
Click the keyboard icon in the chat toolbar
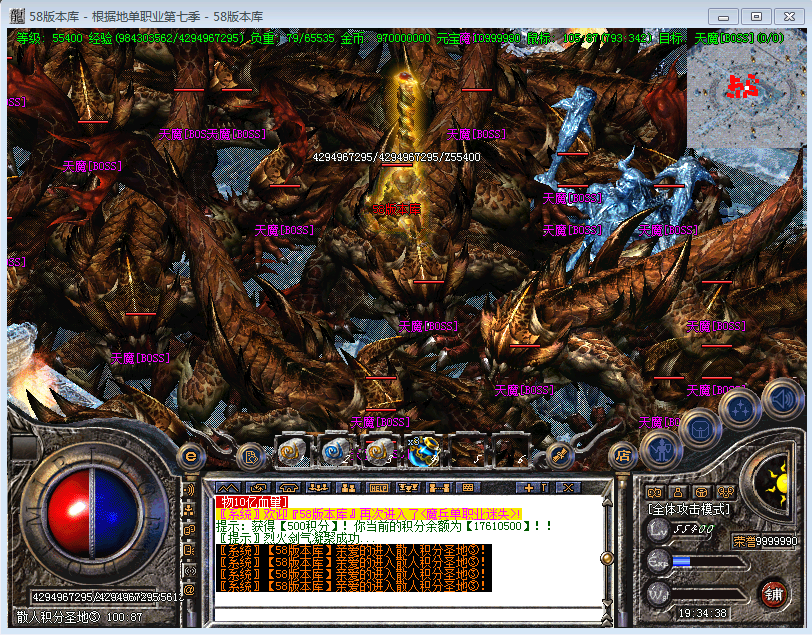point(468,487)
